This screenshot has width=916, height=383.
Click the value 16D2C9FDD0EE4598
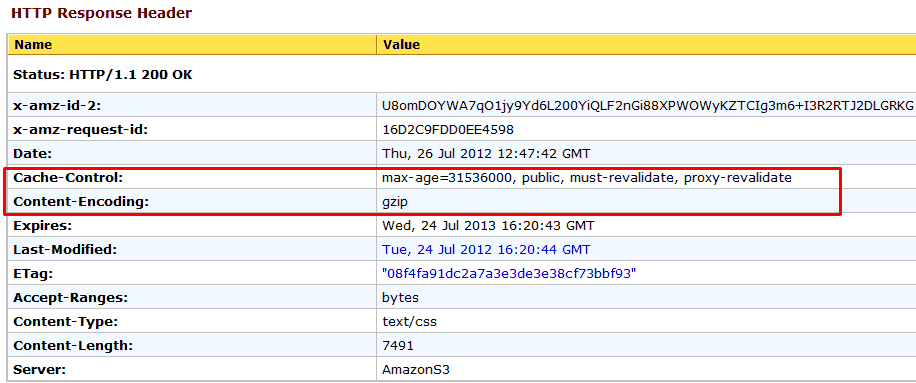(448, 130)
